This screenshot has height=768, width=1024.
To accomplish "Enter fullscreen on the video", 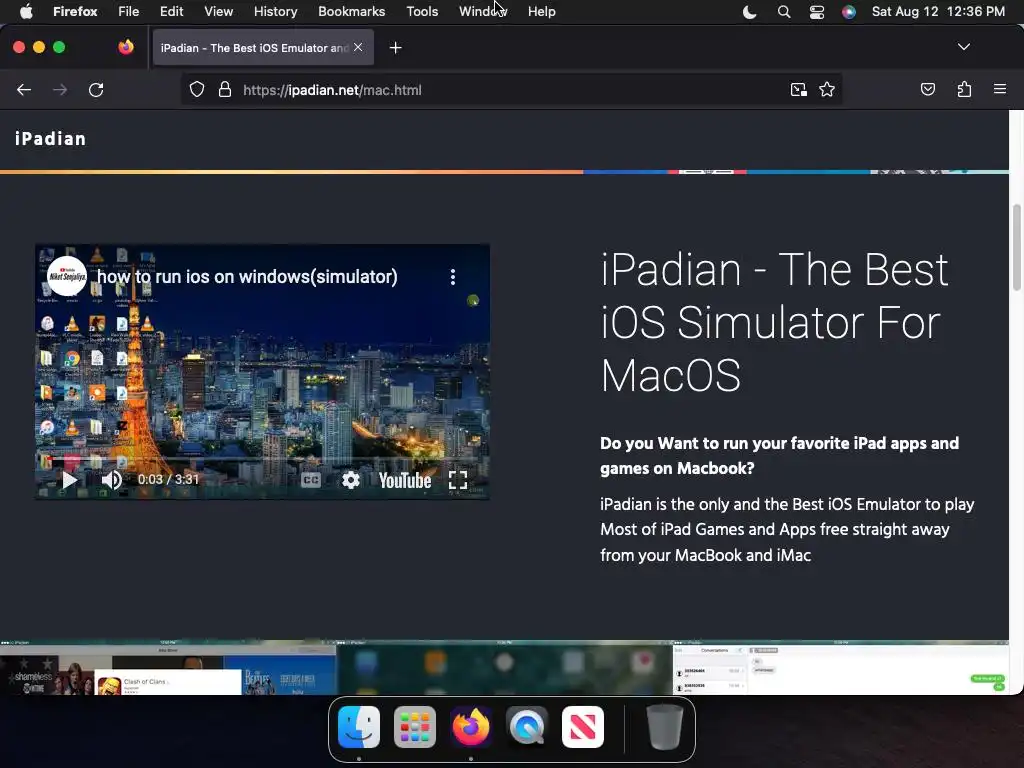I will click(458, 481).
